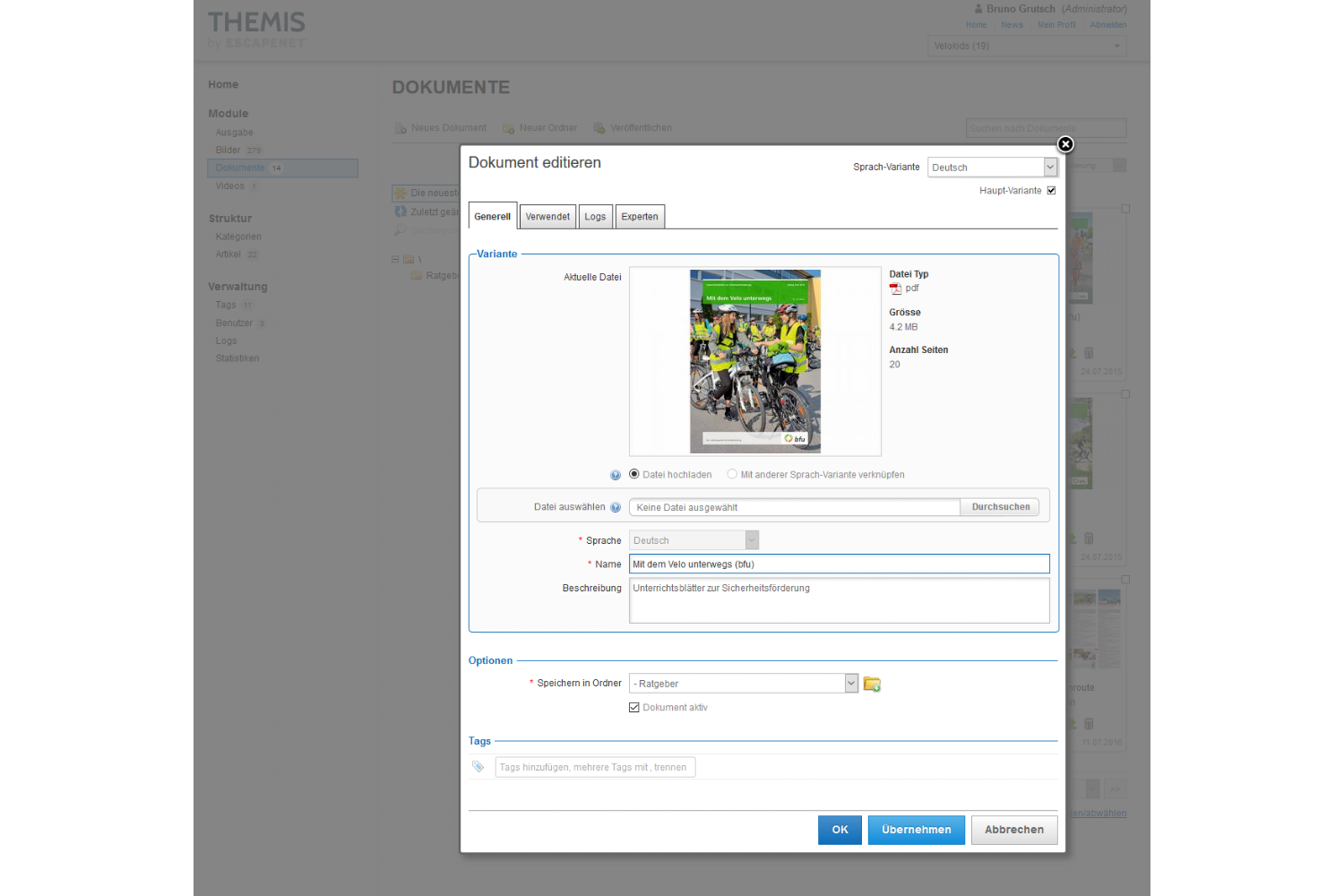Screen dimensions: 1344x896
Task: Click the Neuer Ordner toolbar icon
Action: [509, 128]
